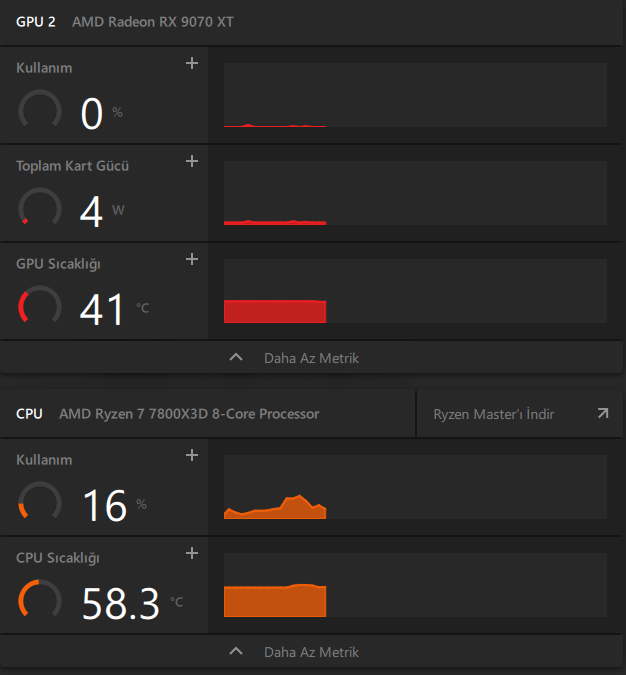Click the GPU usage gauge dial
Viewport: 626px width, 675px height.
click(40, 110)
